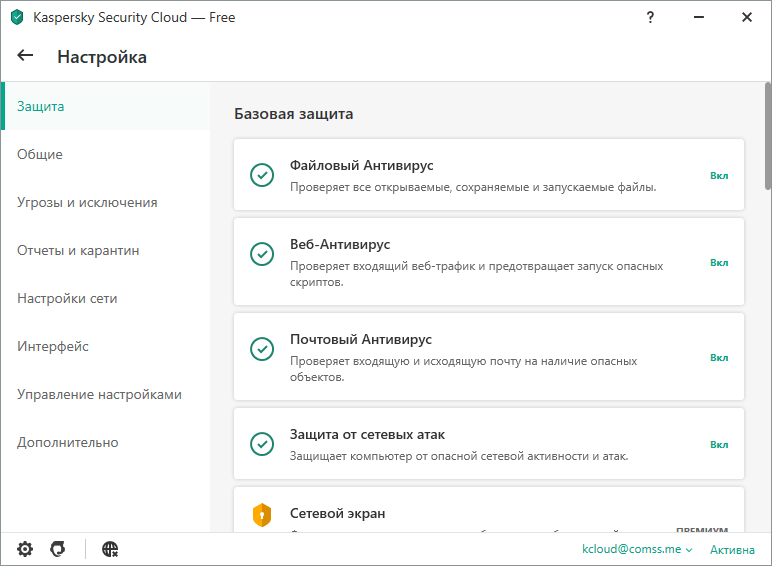Toggle the Вкл switch for Веб-Антивирус
Image resolution: width=772 pixels, height=566 pixels.
coord(719,262)
